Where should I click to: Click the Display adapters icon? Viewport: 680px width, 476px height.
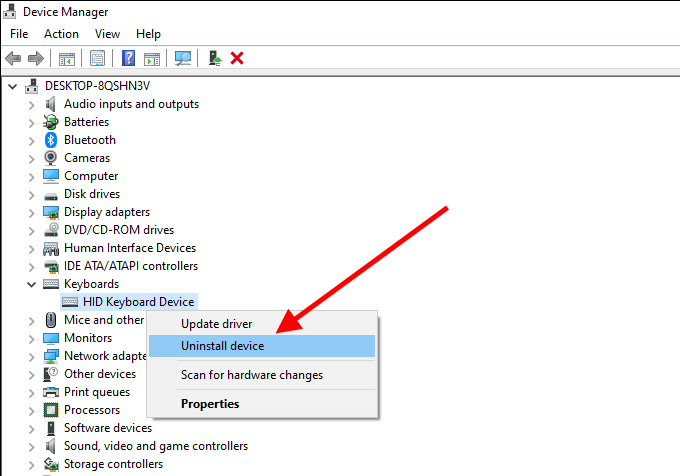[x=51, y=212]
